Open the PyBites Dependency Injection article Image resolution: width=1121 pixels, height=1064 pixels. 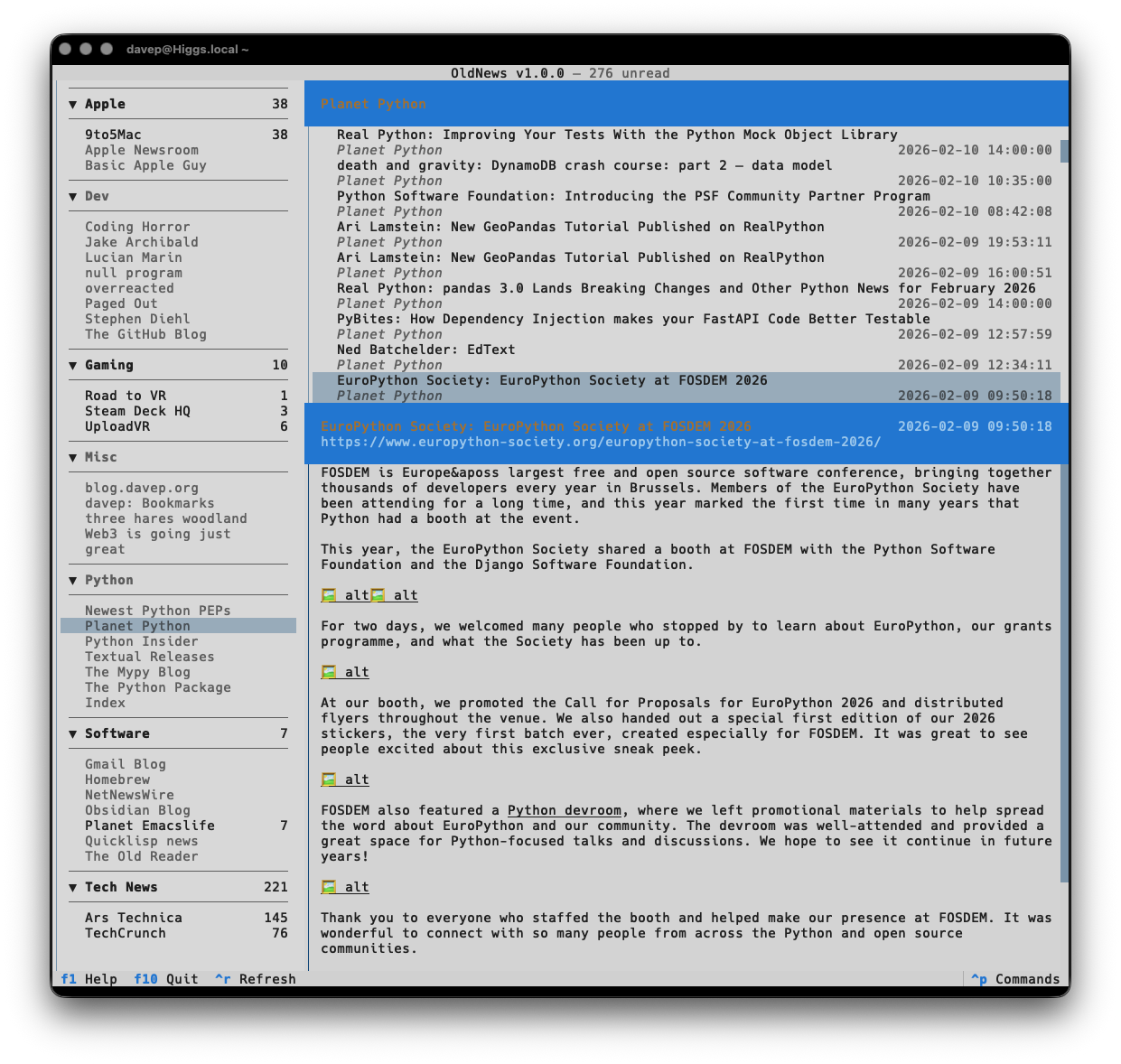[x=632, y=320]
